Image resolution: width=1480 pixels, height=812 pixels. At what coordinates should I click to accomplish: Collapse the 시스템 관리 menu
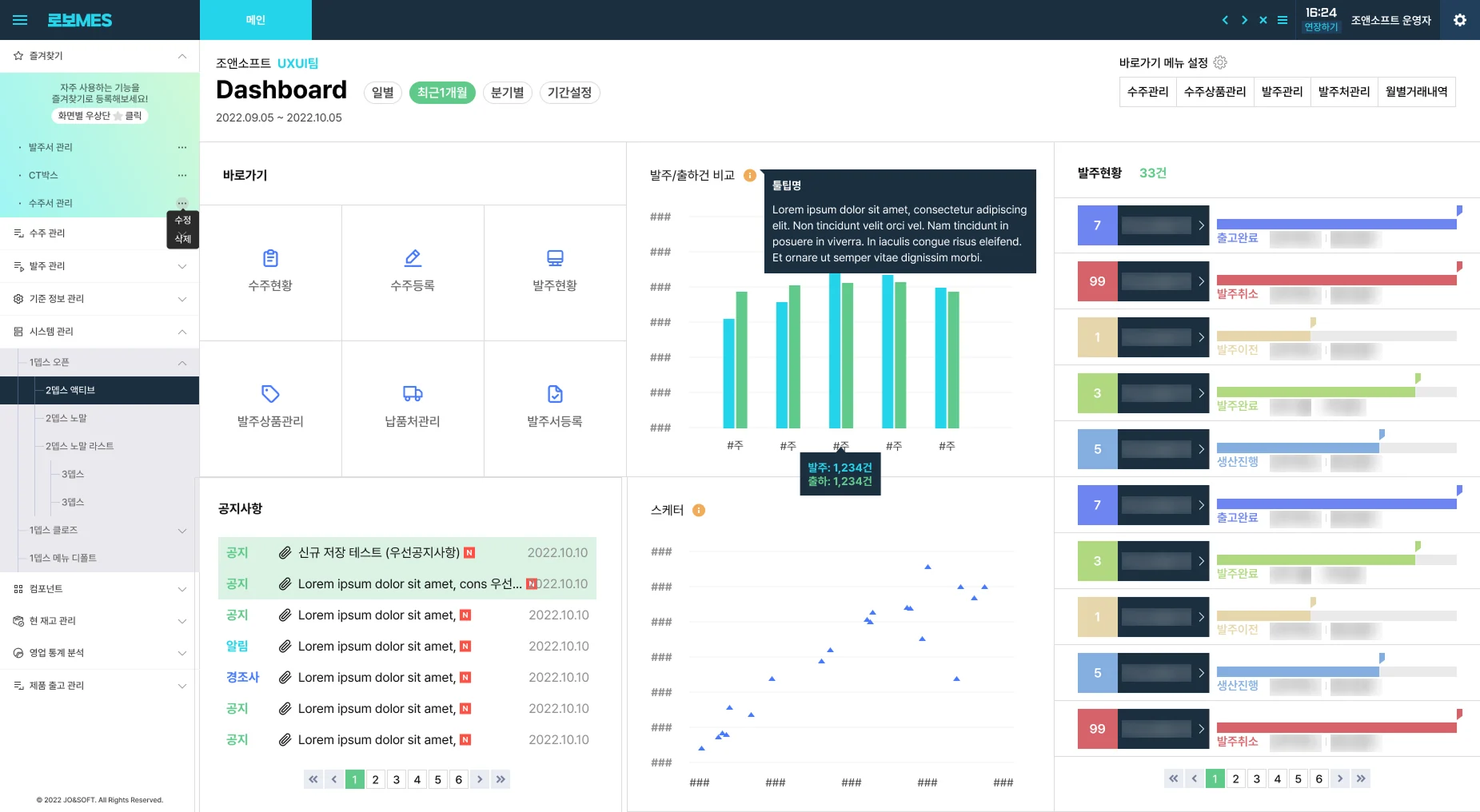[182, 332]
